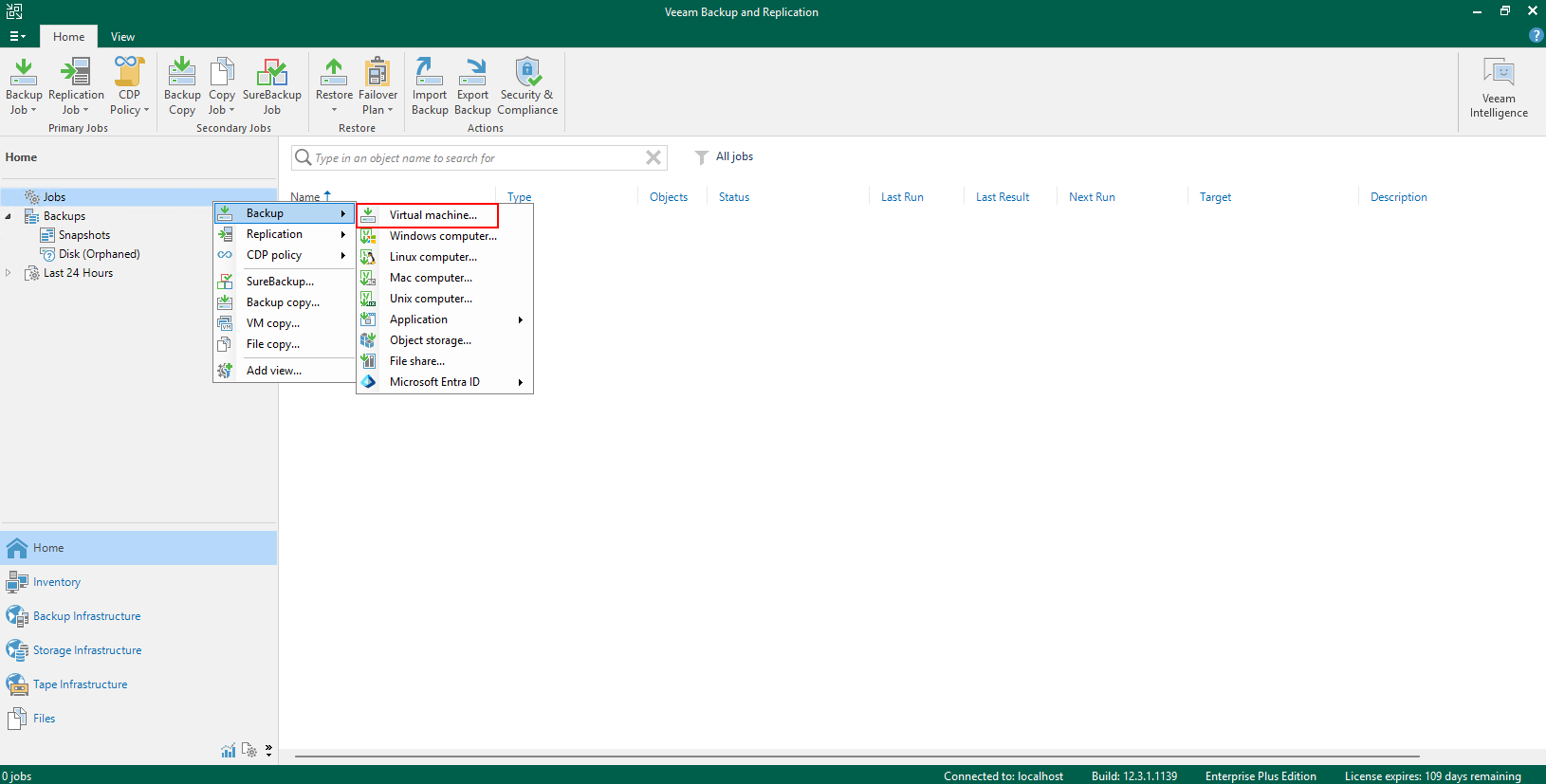The width and height of the screenshot is (1546, 784).
Task: Click the horizontal scrollbar at bottom
Action: click(x=856, y=757)
